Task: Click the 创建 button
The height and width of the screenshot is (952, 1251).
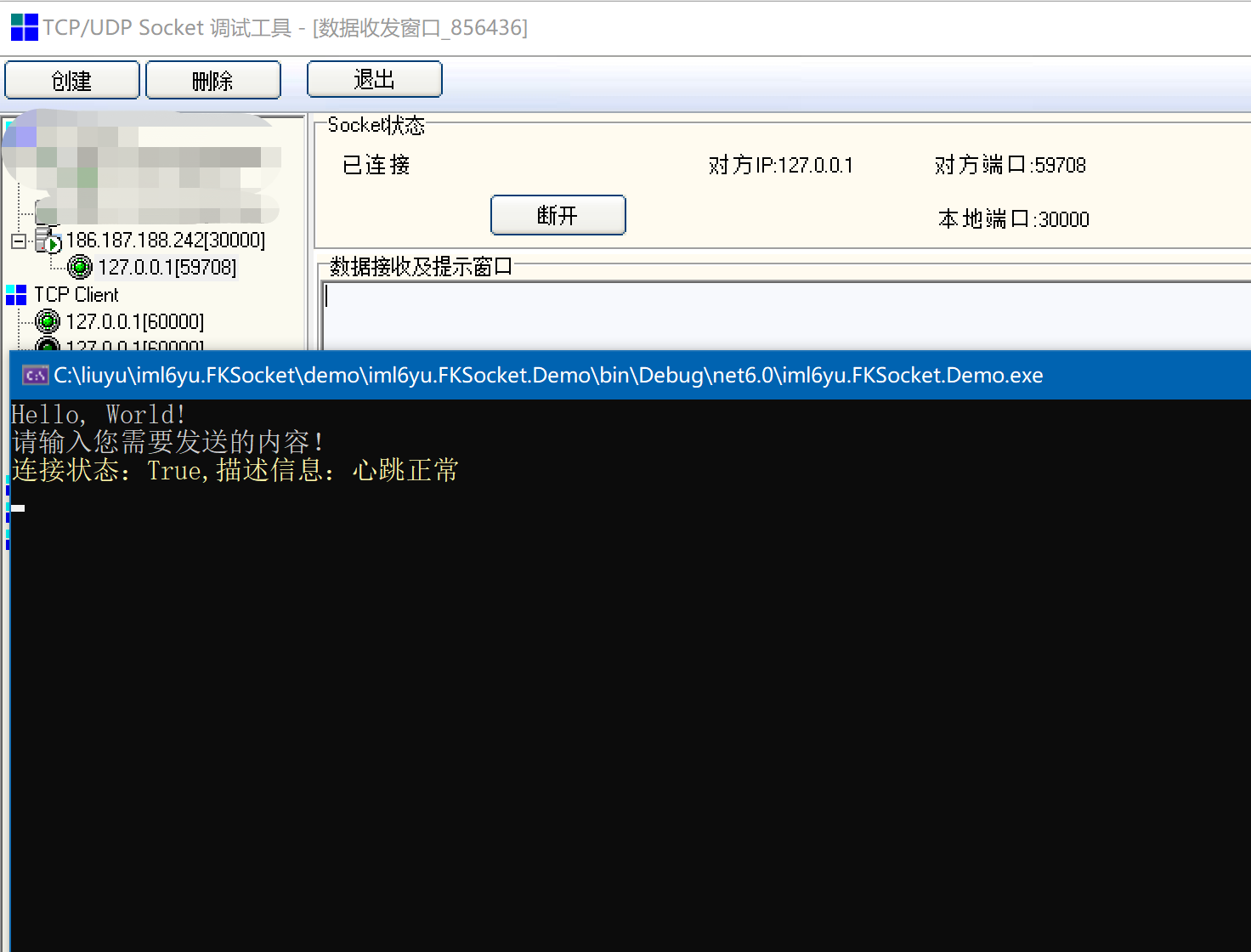Action: click(71, 79)
